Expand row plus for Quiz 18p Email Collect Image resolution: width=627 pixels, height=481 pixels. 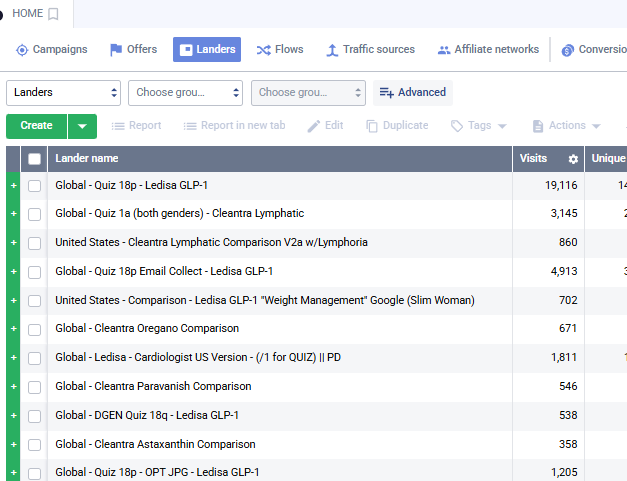pyautogui.click(x=14, y=272)
